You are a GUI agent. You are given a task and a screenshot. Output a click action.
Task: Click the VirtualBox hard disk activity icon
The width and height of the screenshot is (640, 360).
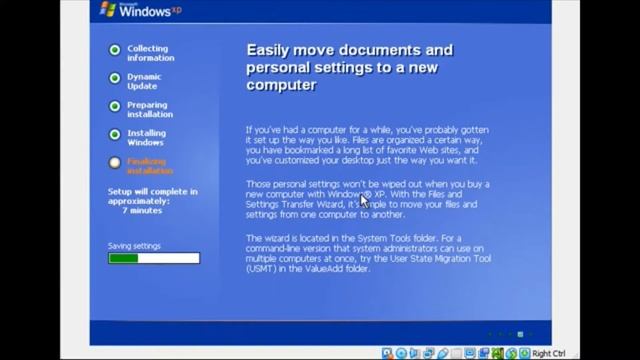387,353
